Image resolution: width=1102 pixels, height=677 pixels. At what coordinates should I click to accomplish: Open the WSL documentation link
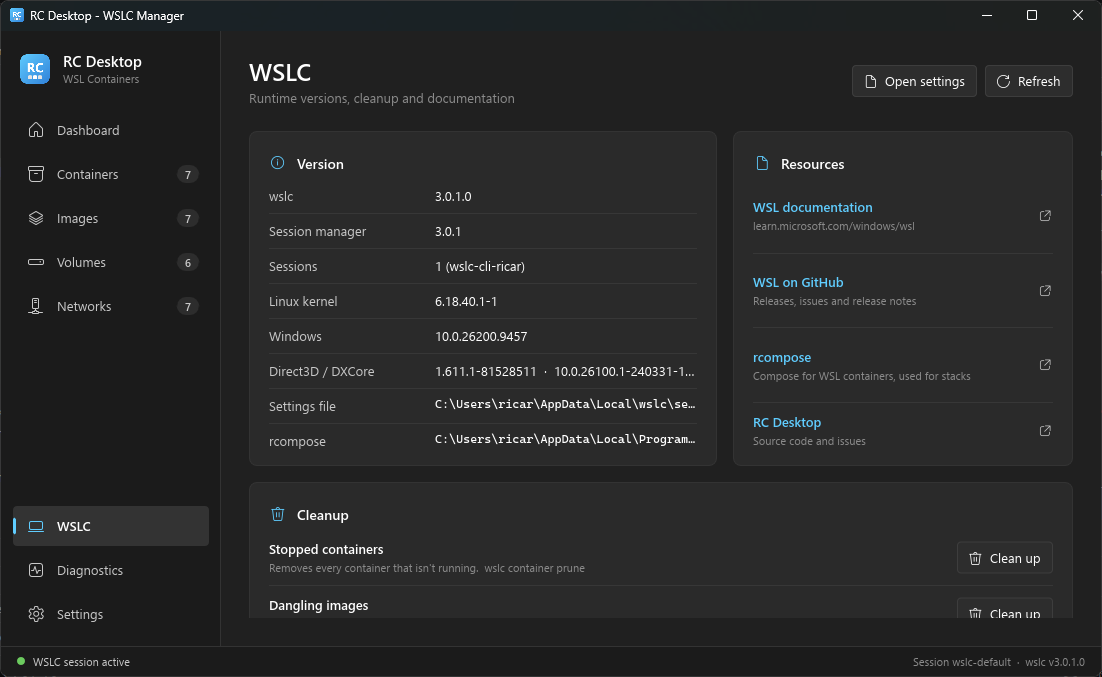pyautogui.click(x=812, y=207)
